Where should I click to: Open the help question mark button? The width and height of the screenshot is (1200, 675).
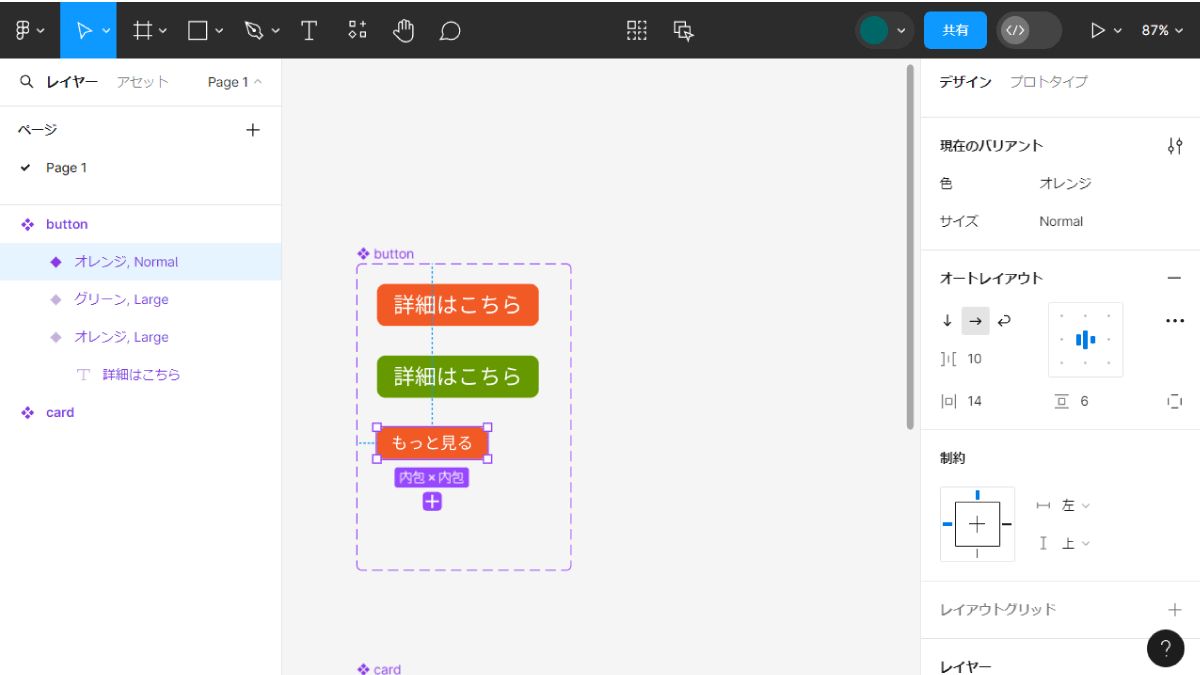(1165, 648)
